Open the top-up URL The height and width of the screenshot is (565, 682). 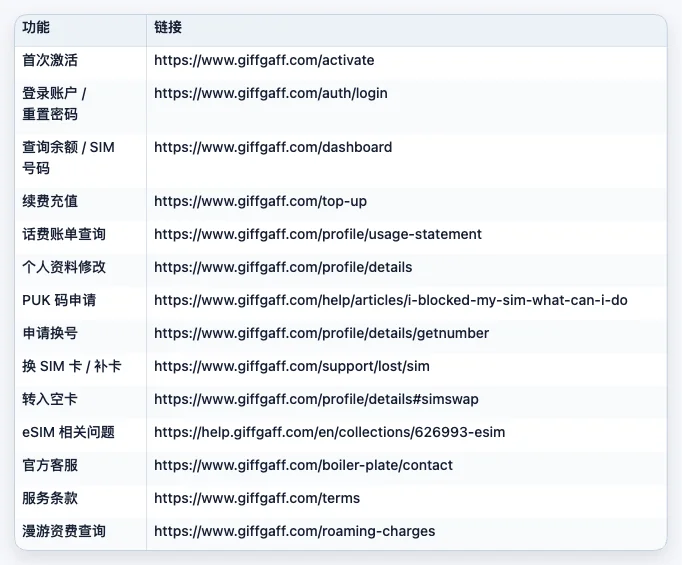[261, 201]
